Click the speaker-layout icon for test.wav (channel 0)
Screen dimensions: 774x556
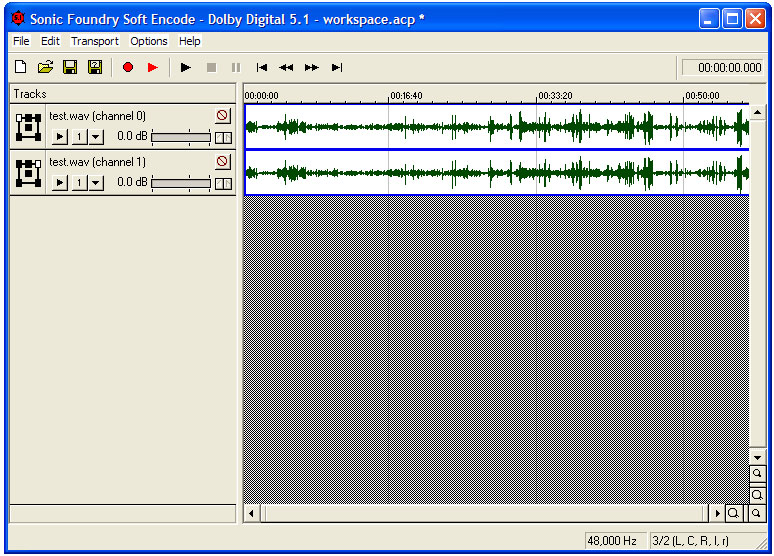coord(28,127)
